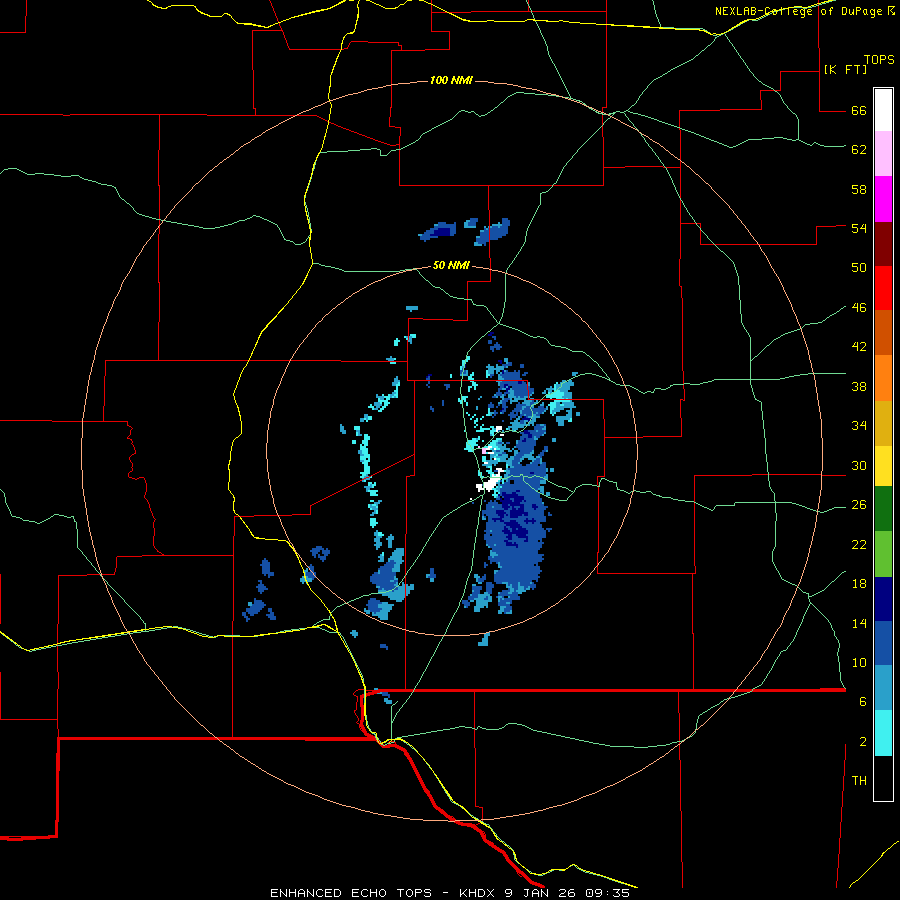The height and width of the screenshot is (900, 900).
Task: Click the legend value "18"
Action: pyautogui.click(x=859, y=584)
